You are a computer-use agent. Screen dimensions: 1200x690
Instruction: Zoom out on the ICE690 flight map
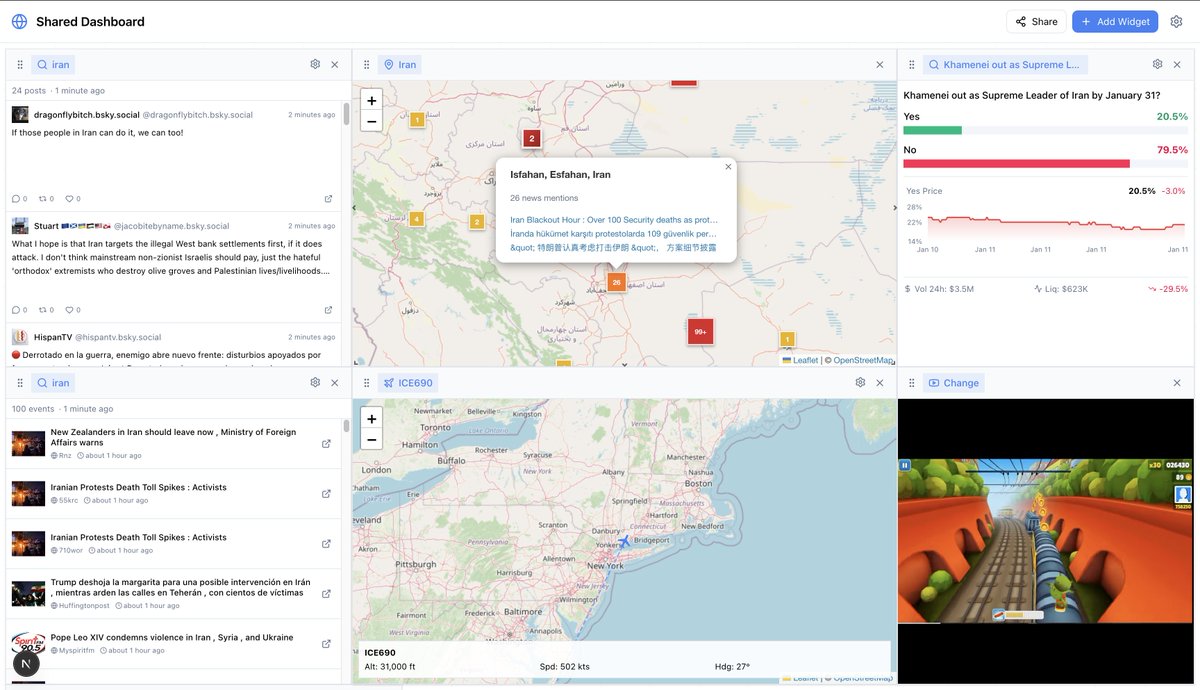point(371,439)
